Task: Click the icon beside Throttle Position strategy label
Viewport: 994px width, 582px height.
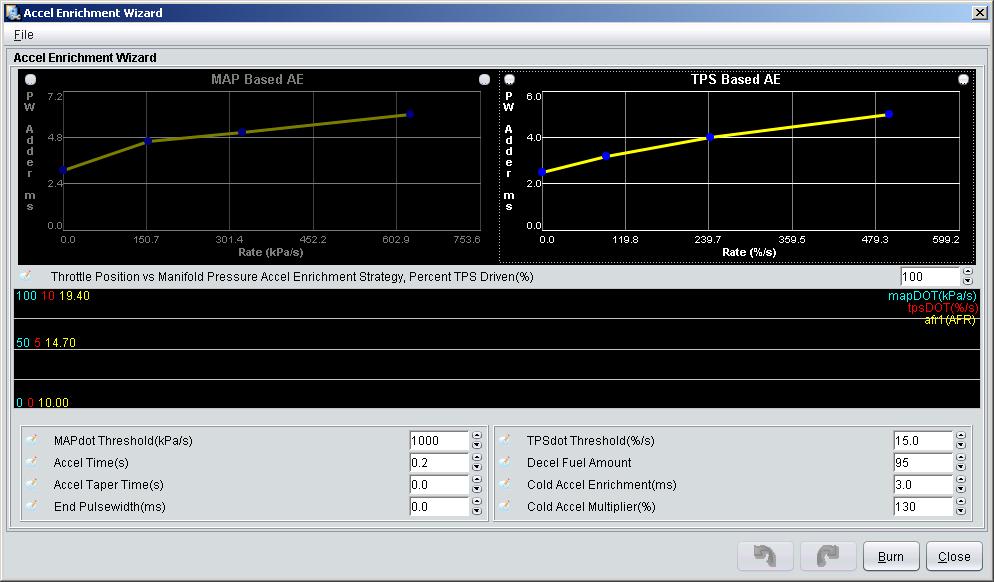Action: tap(27, 276)
